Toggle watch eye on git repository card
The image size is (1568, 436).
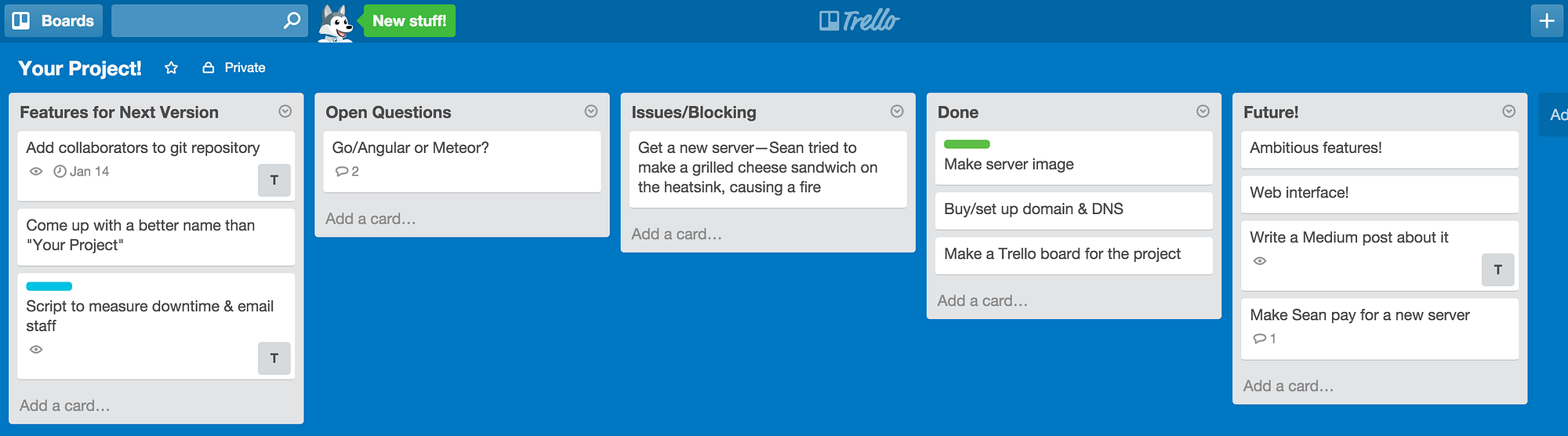[x=36, y=172]
